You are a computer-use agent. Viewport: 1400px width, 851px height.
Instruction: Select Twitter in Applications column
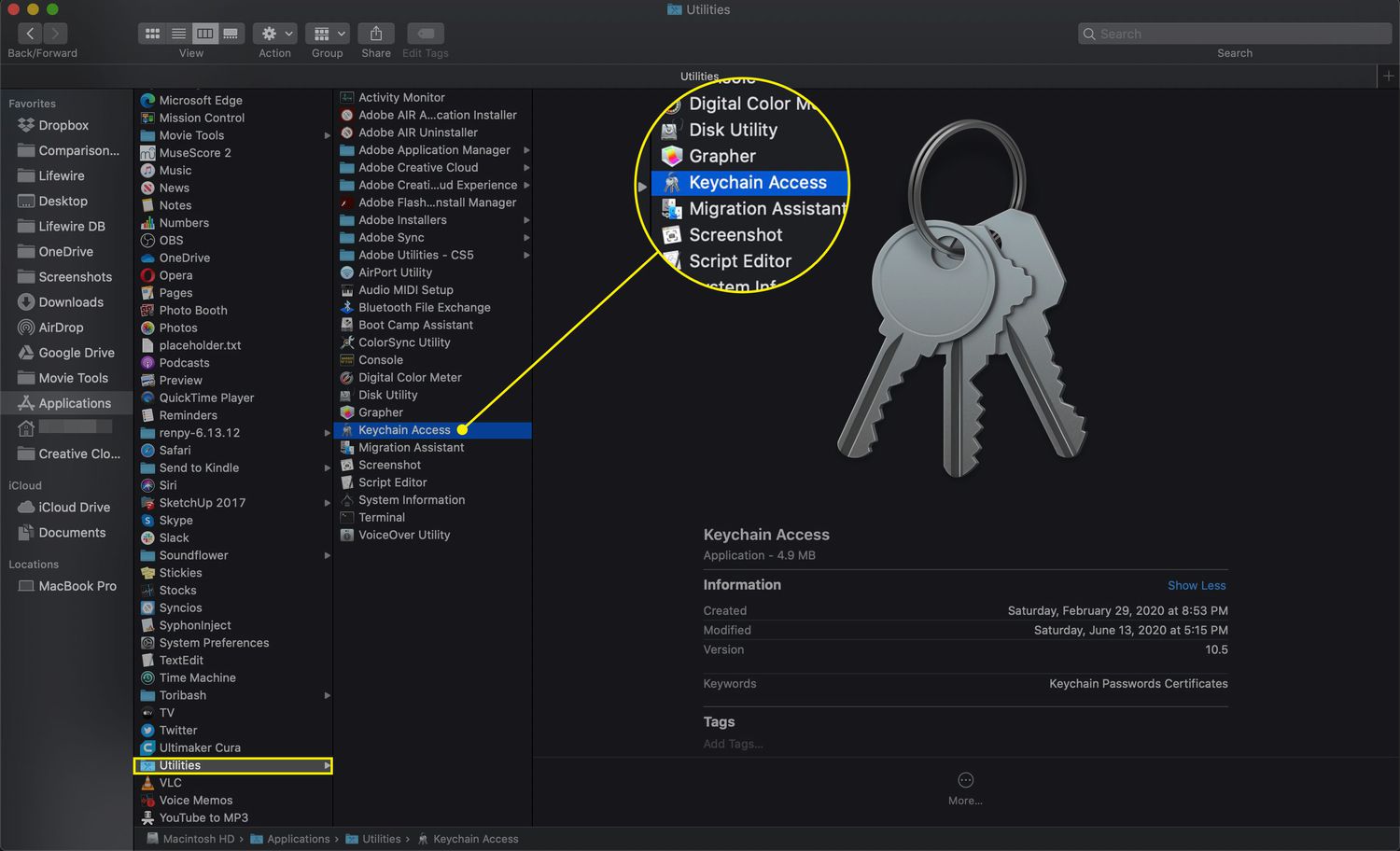click(x=178, y=731)
